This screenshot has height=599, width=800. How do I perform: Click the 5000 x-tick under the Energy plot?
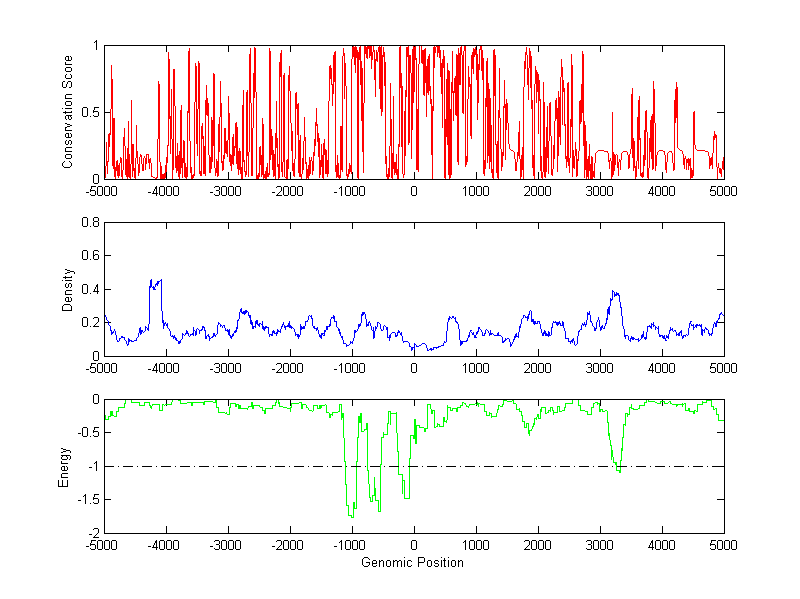(723, 545)
